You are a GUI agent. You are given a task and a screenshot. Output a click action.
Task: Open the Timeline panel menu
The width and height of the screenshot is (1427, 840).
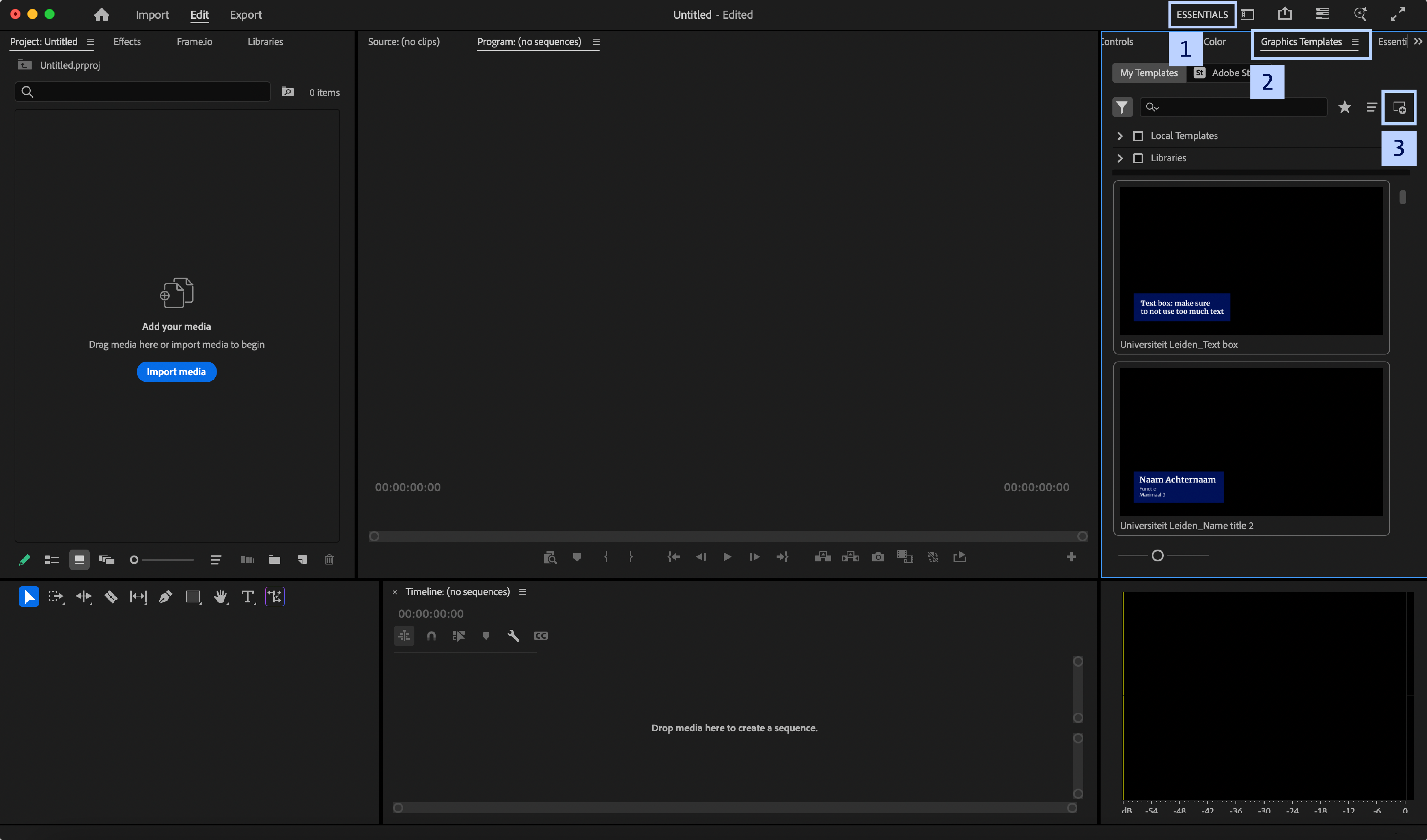tap(523, 592)
